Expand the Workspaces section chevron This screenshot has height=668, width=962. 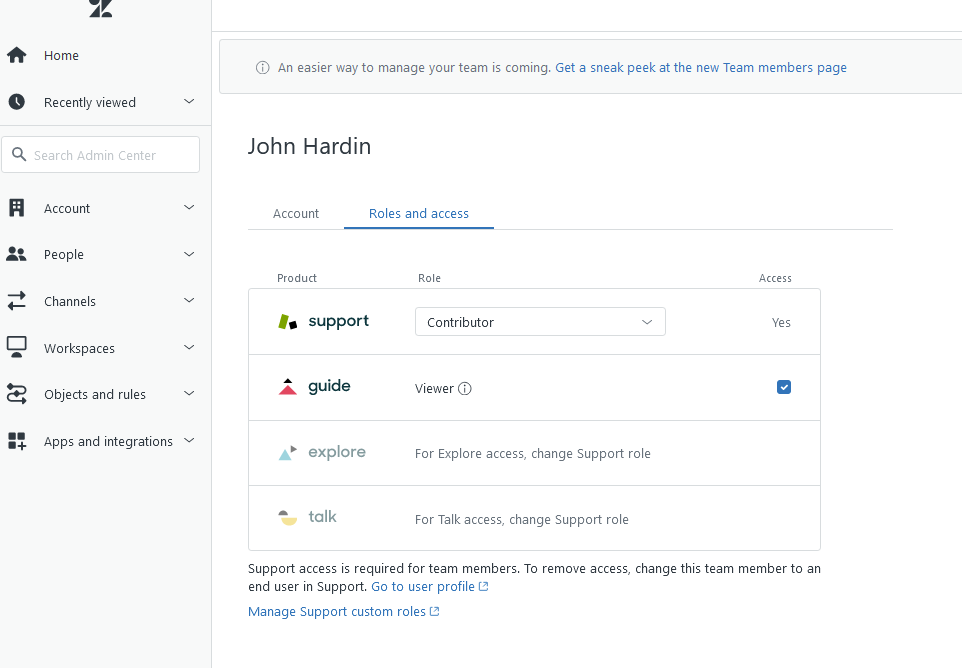coord(189,347)
